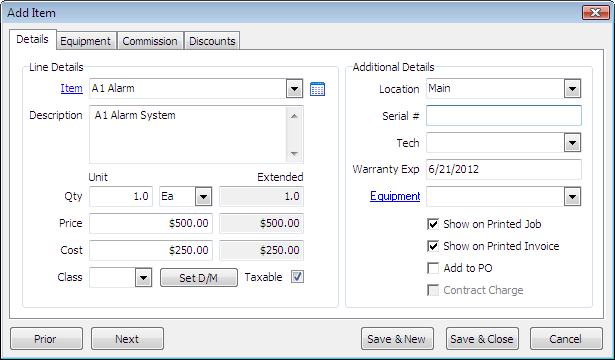The image size is (615, 360).
Task: Toggle Show on Printed Job checkbox
Action: pyautogui.click(x=433, y=224)
